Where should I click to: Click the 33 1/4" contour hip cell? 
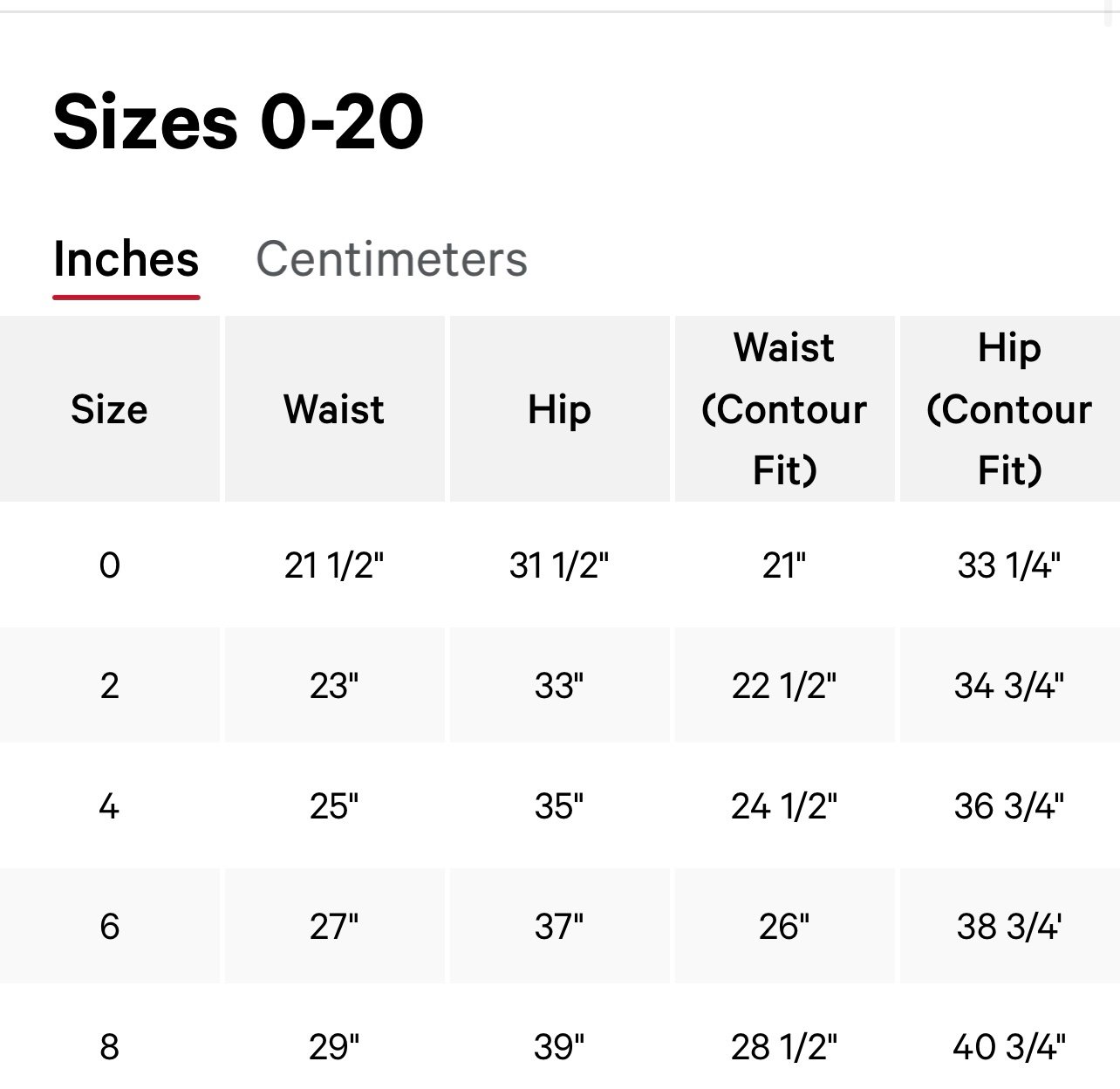coord(1009,565)
